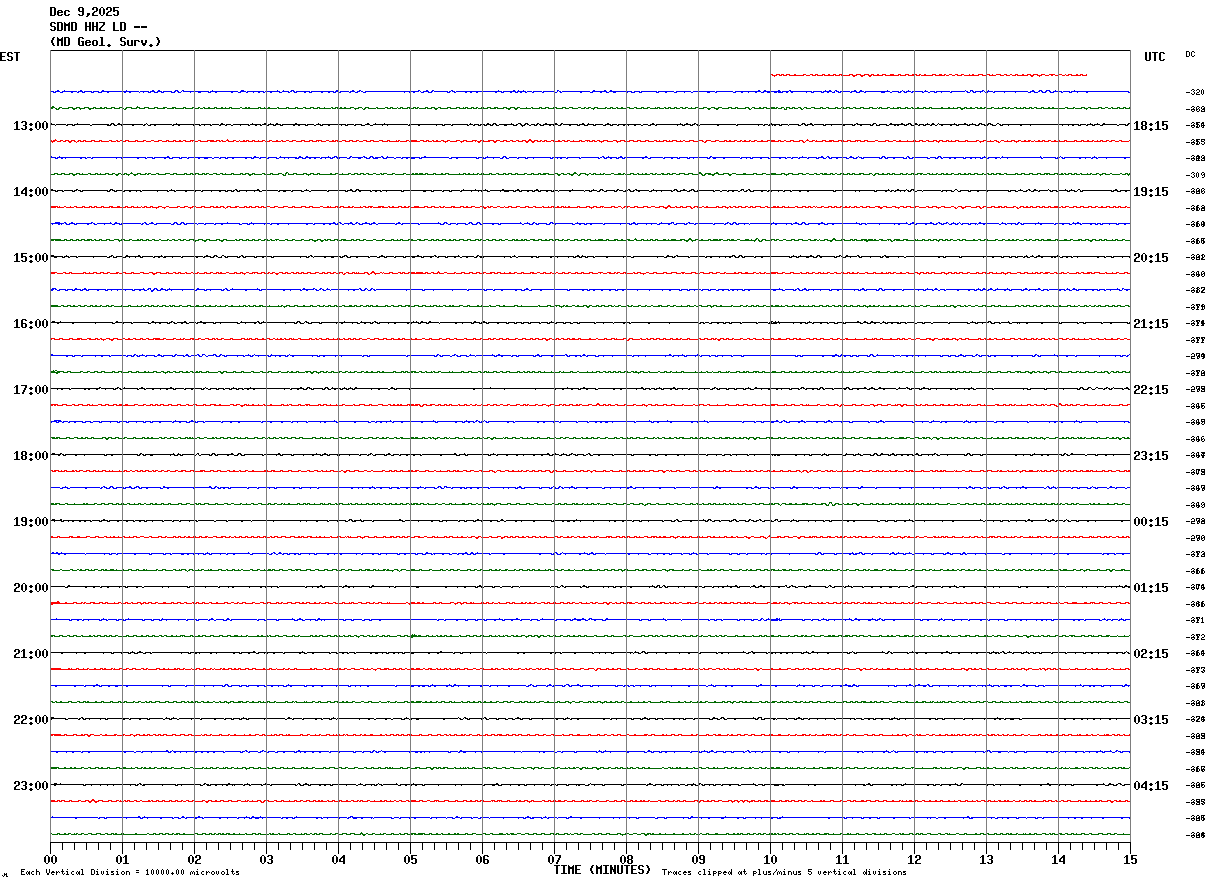Select the 23:00 EST row label

(x=31, y=786)
